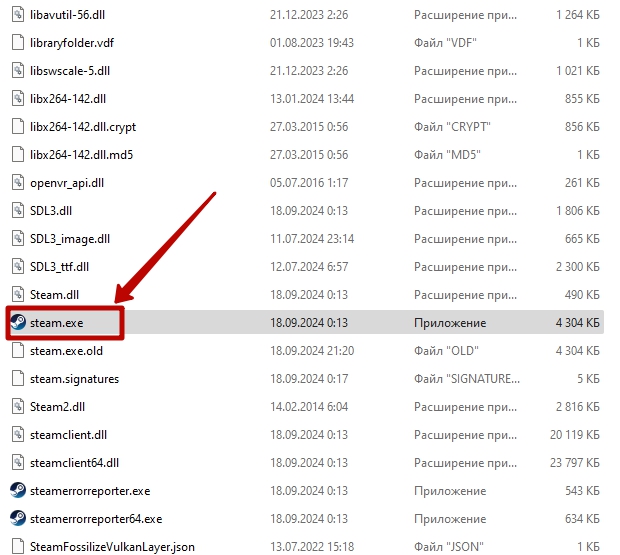Click the SDL3_ttf.dll file icon
The height and width of the screenshot is (555, 620).
[x=18, y=267]
